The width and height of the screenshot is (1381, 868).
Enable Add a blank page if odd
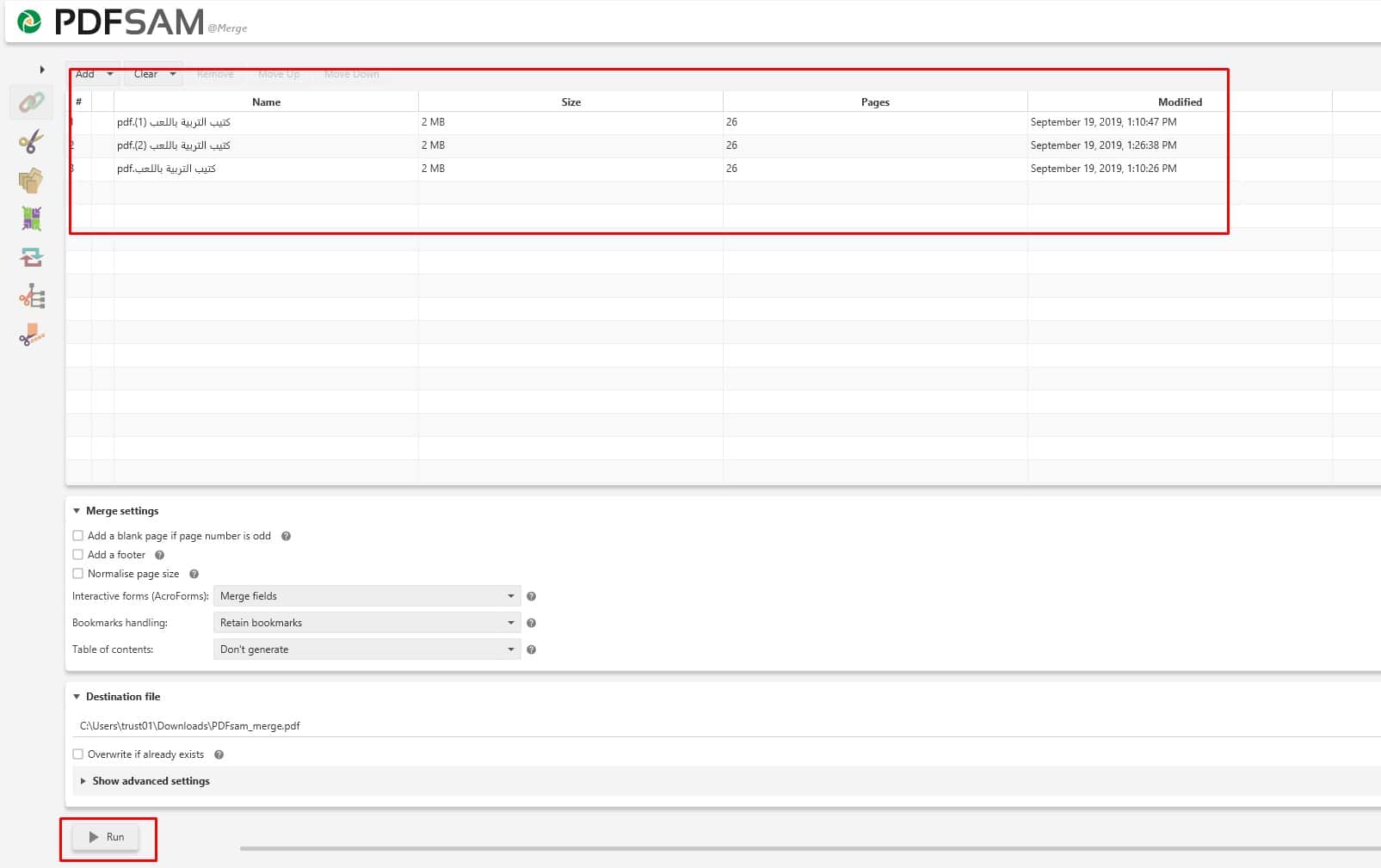pos(78,536)
